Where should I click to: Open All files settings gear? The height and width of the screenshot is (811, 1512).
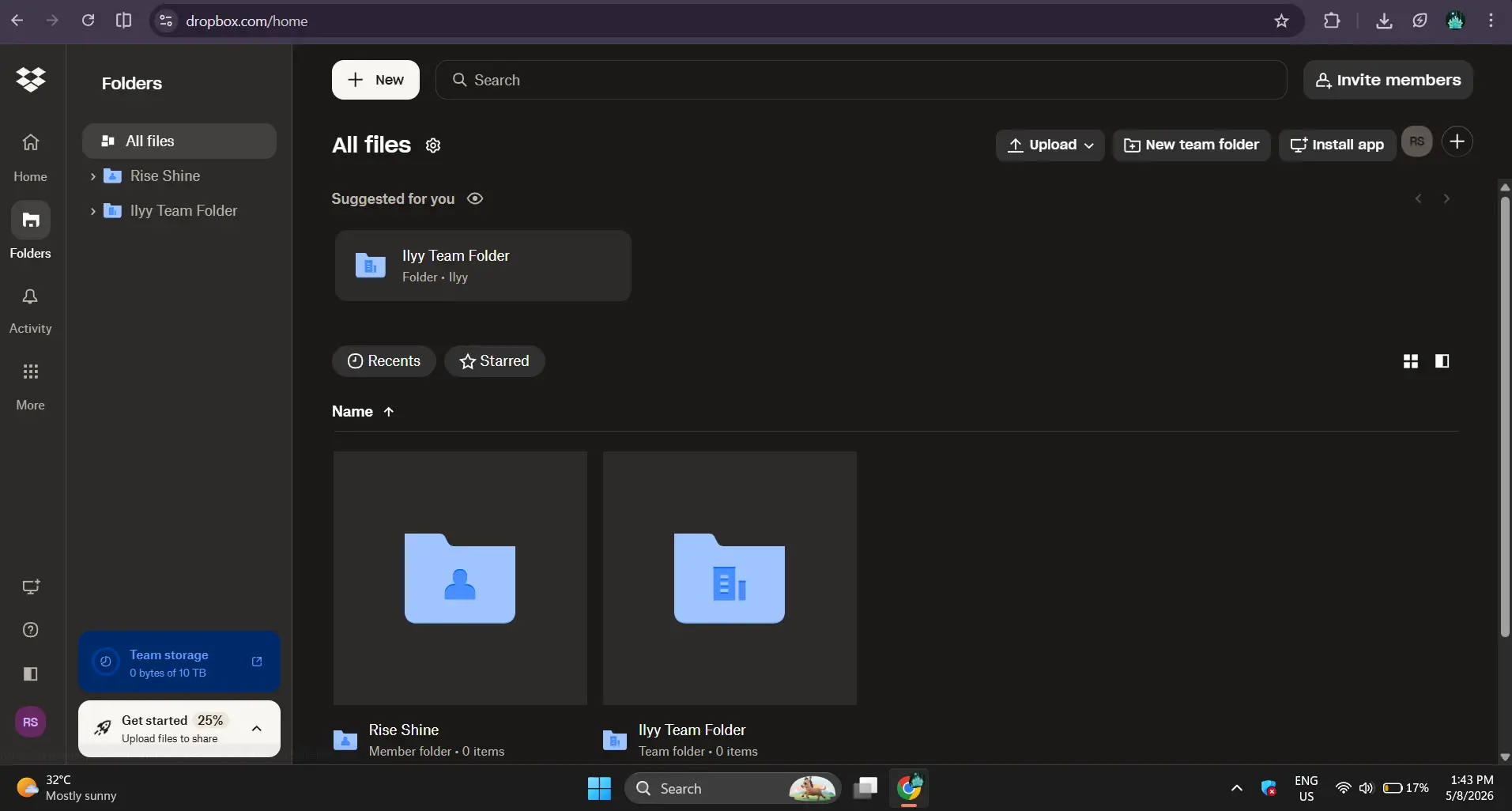(433, 145)
